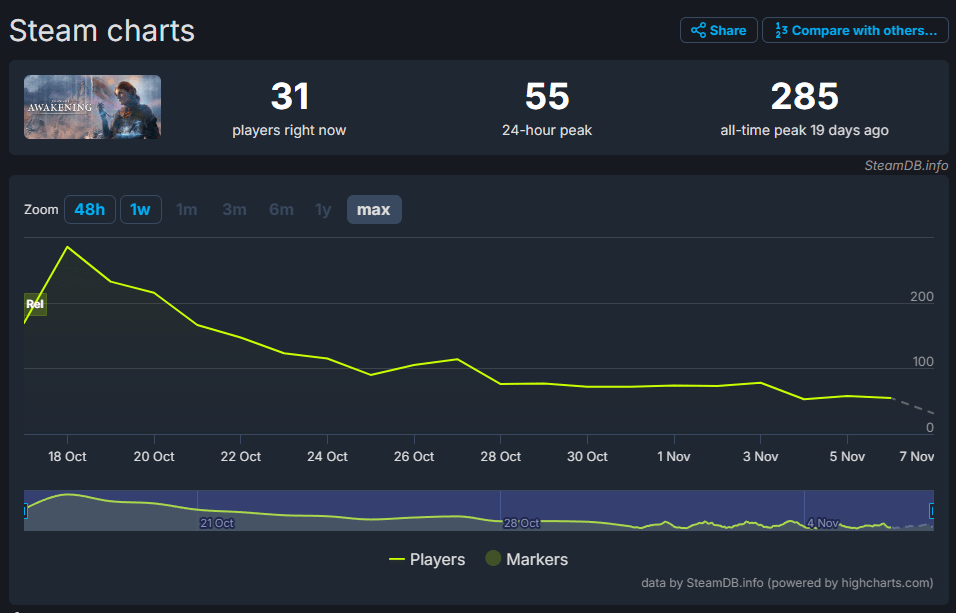Click the "players right now" label
956x613 pixels.
coord(289,131)
